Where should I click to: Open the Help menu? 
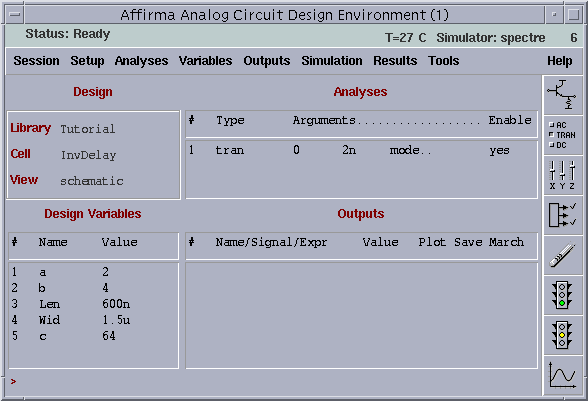coord(560,61)
